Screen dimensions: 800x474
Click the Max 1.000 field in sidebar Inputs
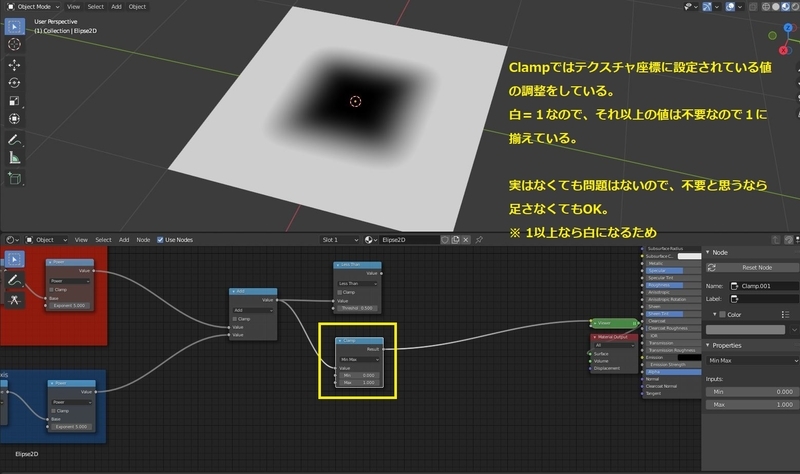click(751, 405)
